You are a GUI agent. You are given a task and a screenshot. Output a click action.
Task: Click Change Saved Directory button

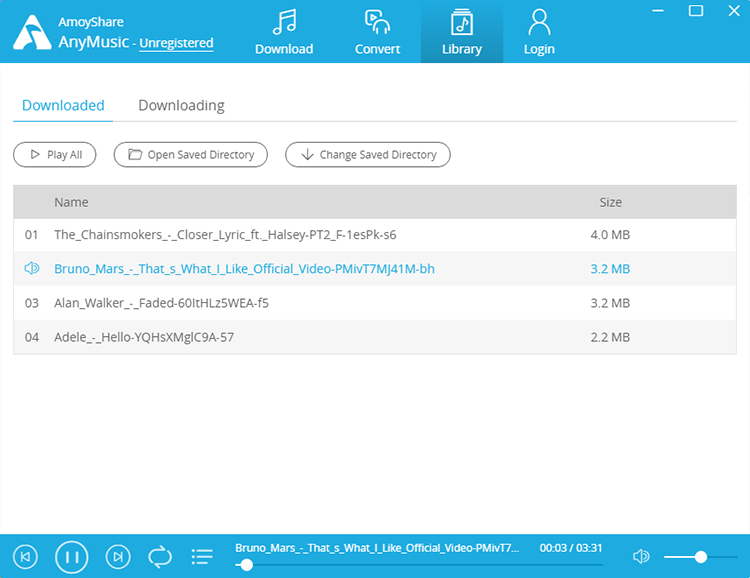368,155
